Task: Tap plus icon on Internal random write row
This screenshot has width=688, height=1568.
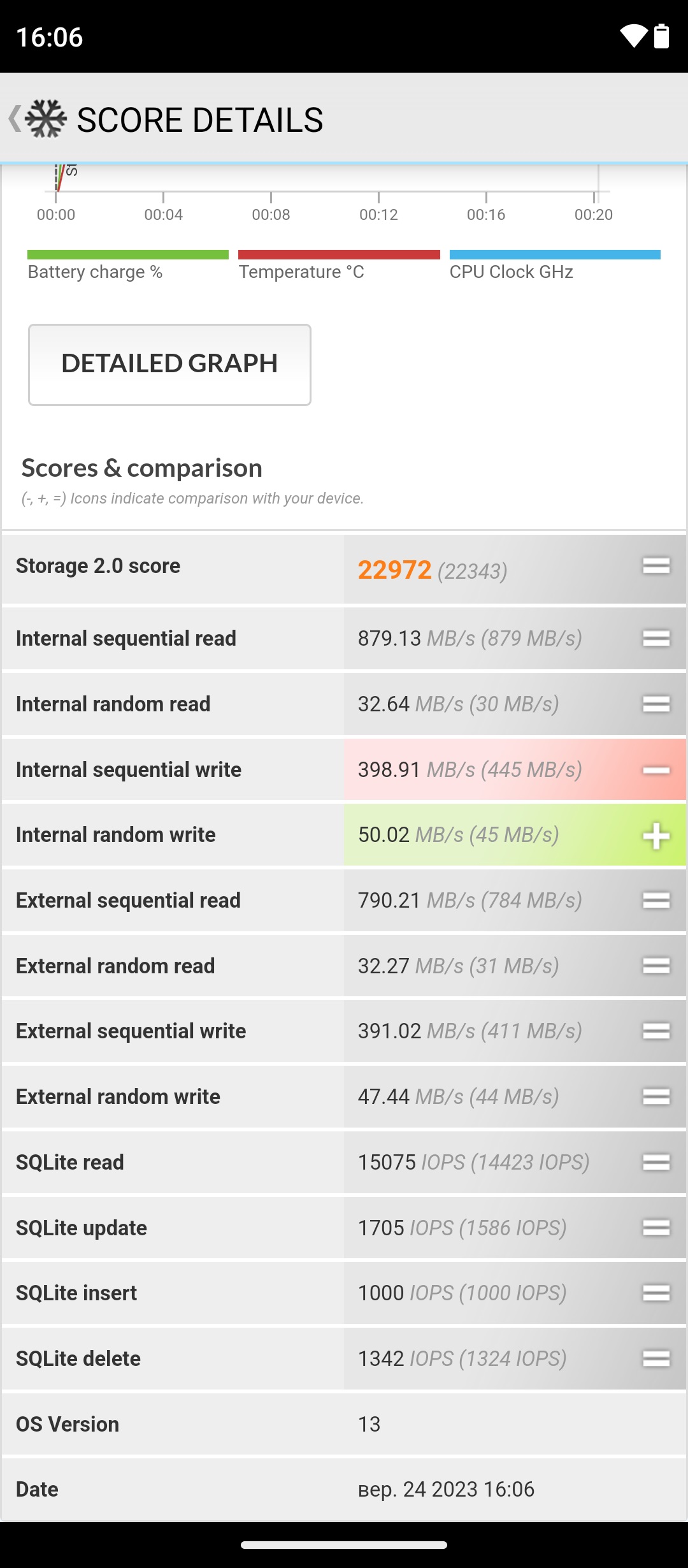Action: point(656,836)
